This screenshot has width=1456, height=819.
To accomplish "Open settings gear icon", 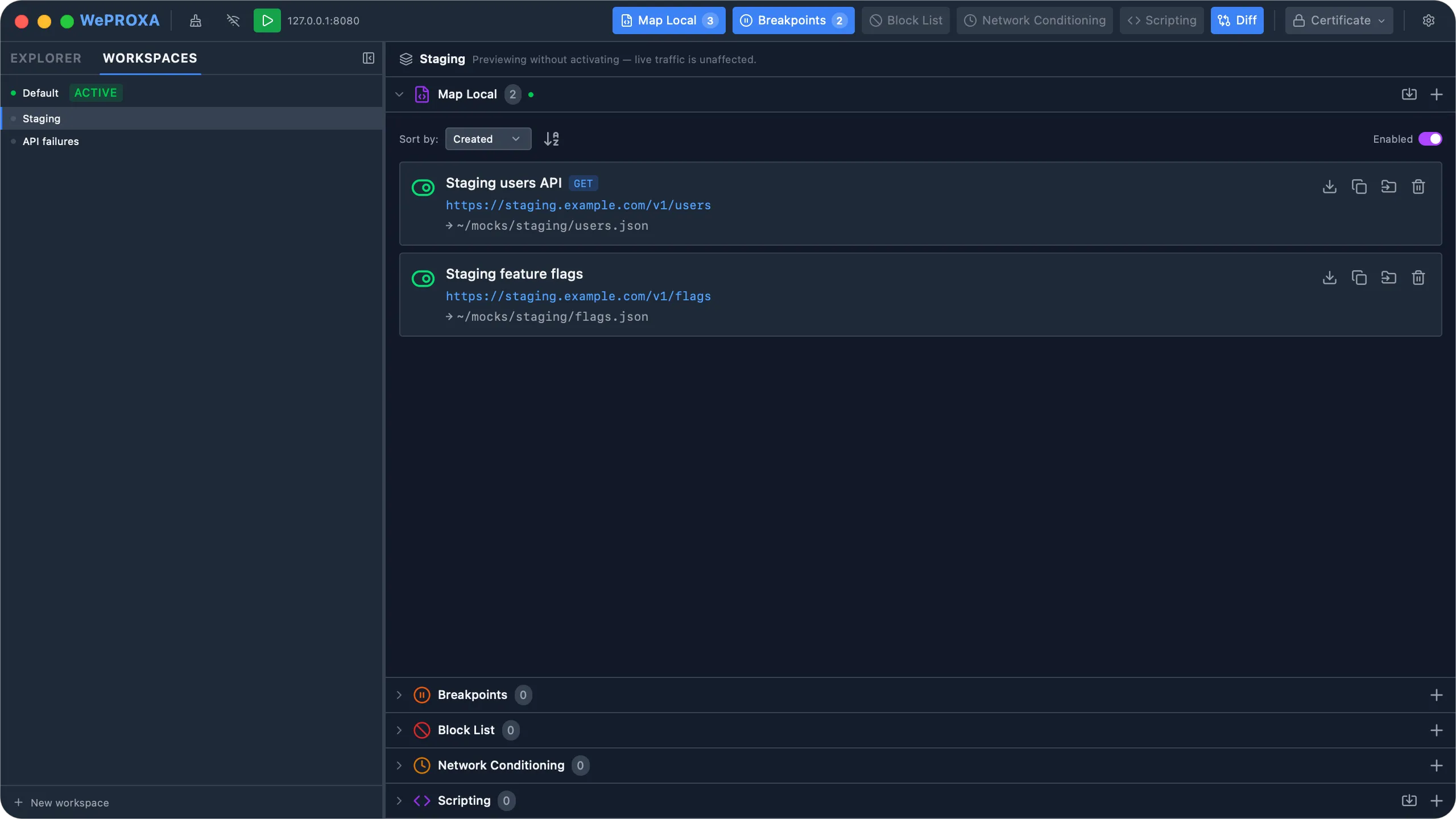I will pyautogui.click(x=1428, y=20).
